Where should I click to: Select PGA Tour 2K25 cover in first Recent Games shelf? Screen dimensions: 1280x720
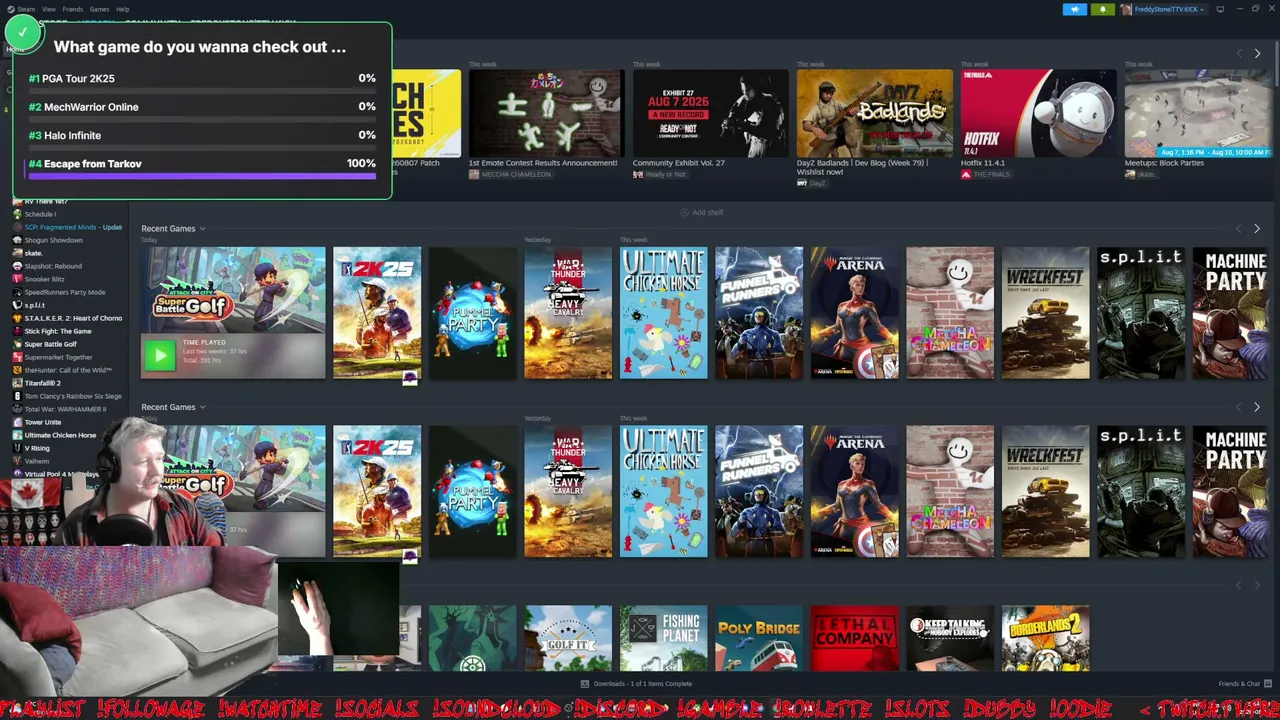click(377, 313)
